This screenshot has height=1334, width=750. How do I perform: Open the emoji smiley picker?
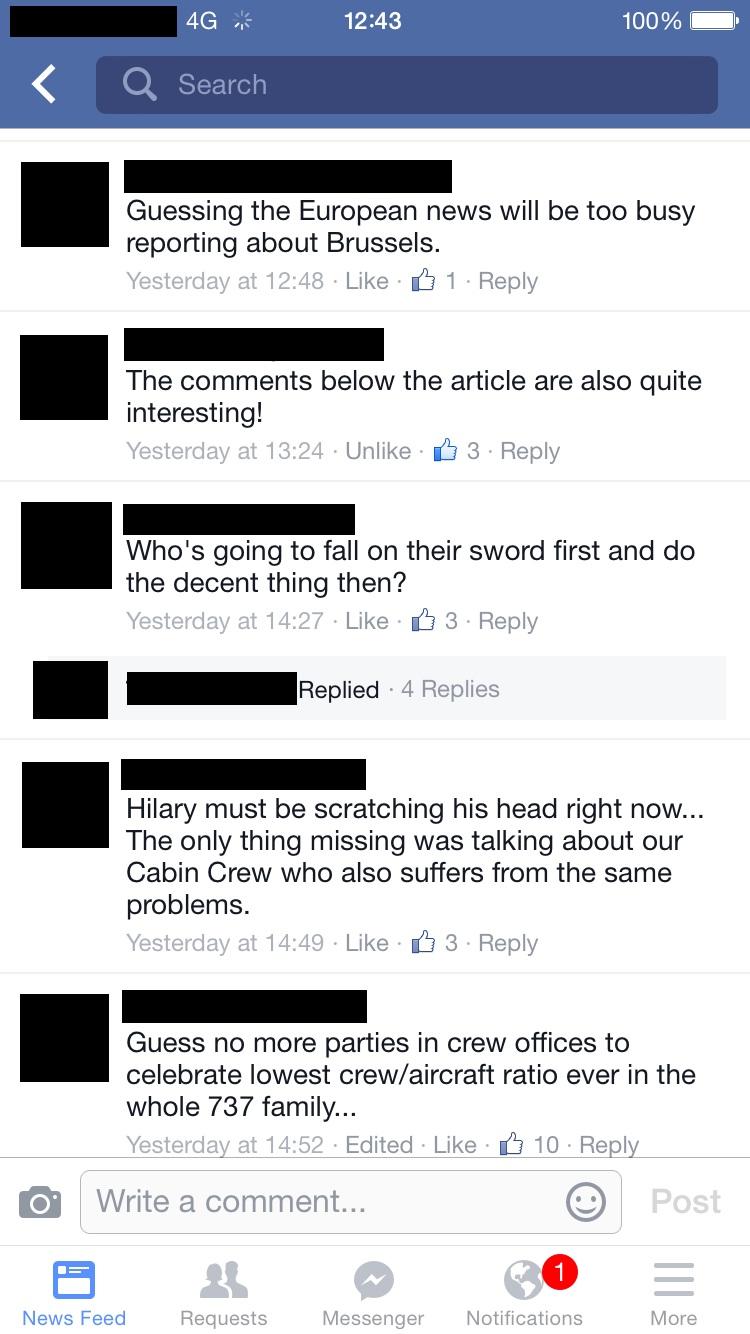(586, 1201)
